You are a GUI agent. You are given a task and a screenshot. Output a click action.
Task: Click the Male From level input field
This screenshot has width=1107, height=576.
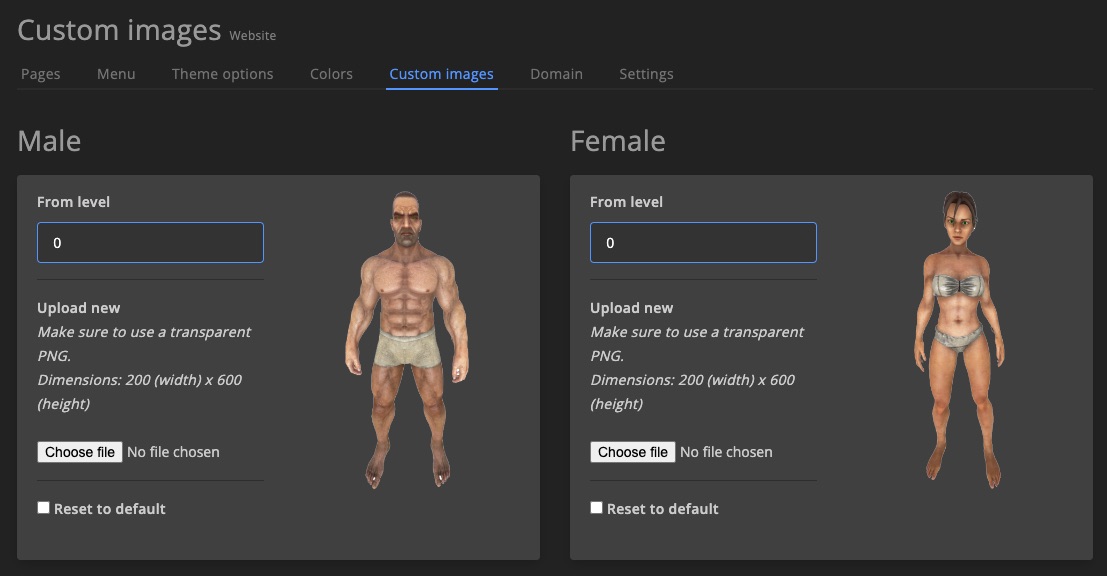150,242
